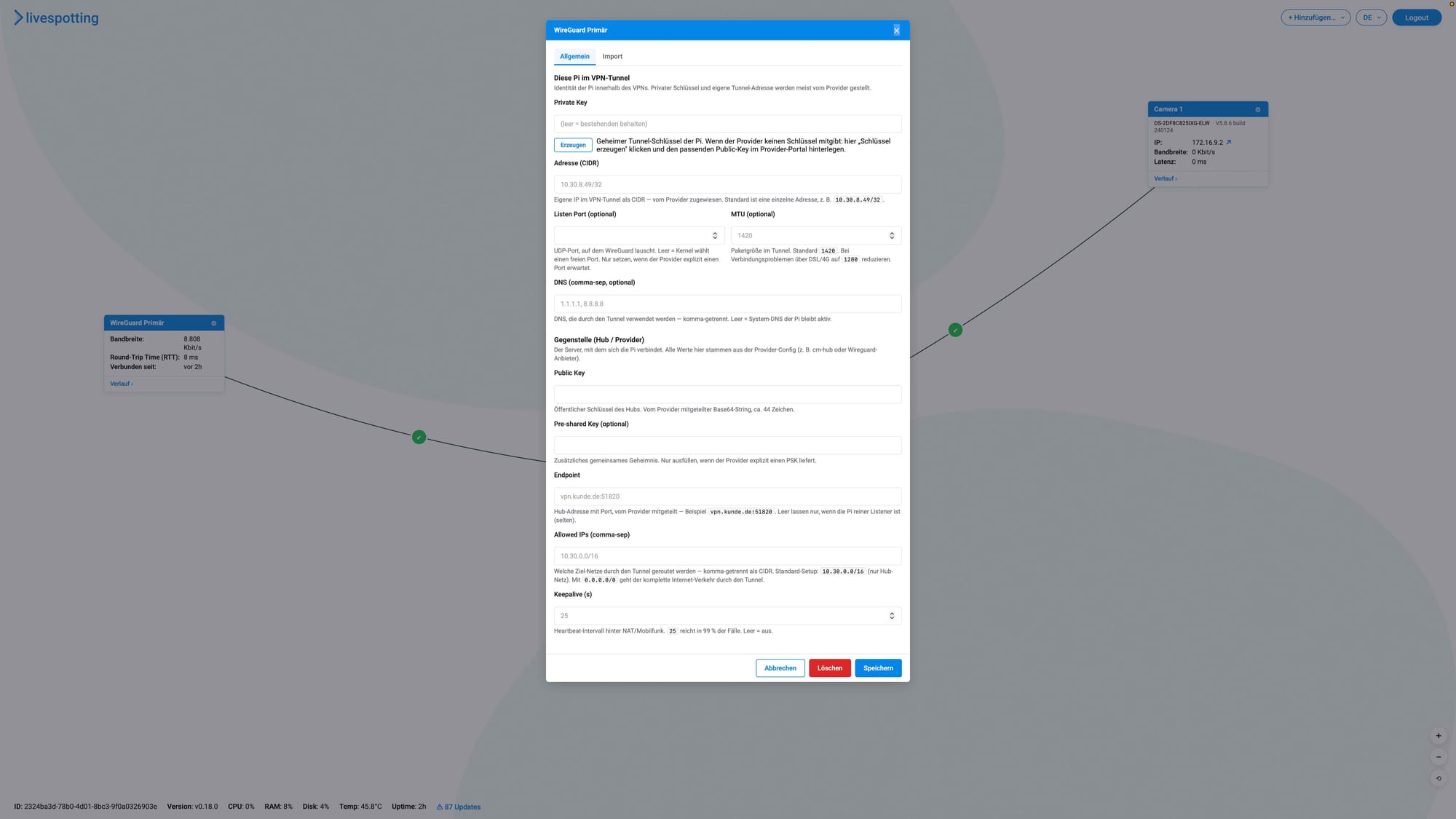Focus the Pre-shared Key input field
This screenshot has width=1456, height=819.
tap(727, 446)
